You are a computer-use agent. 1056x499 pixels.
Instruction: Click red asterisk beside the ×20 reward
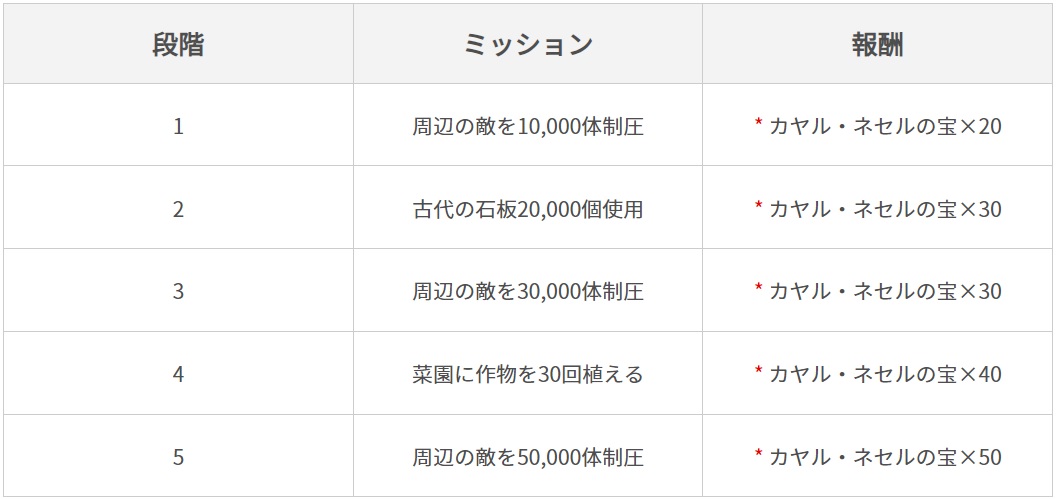tap(759, 124)
